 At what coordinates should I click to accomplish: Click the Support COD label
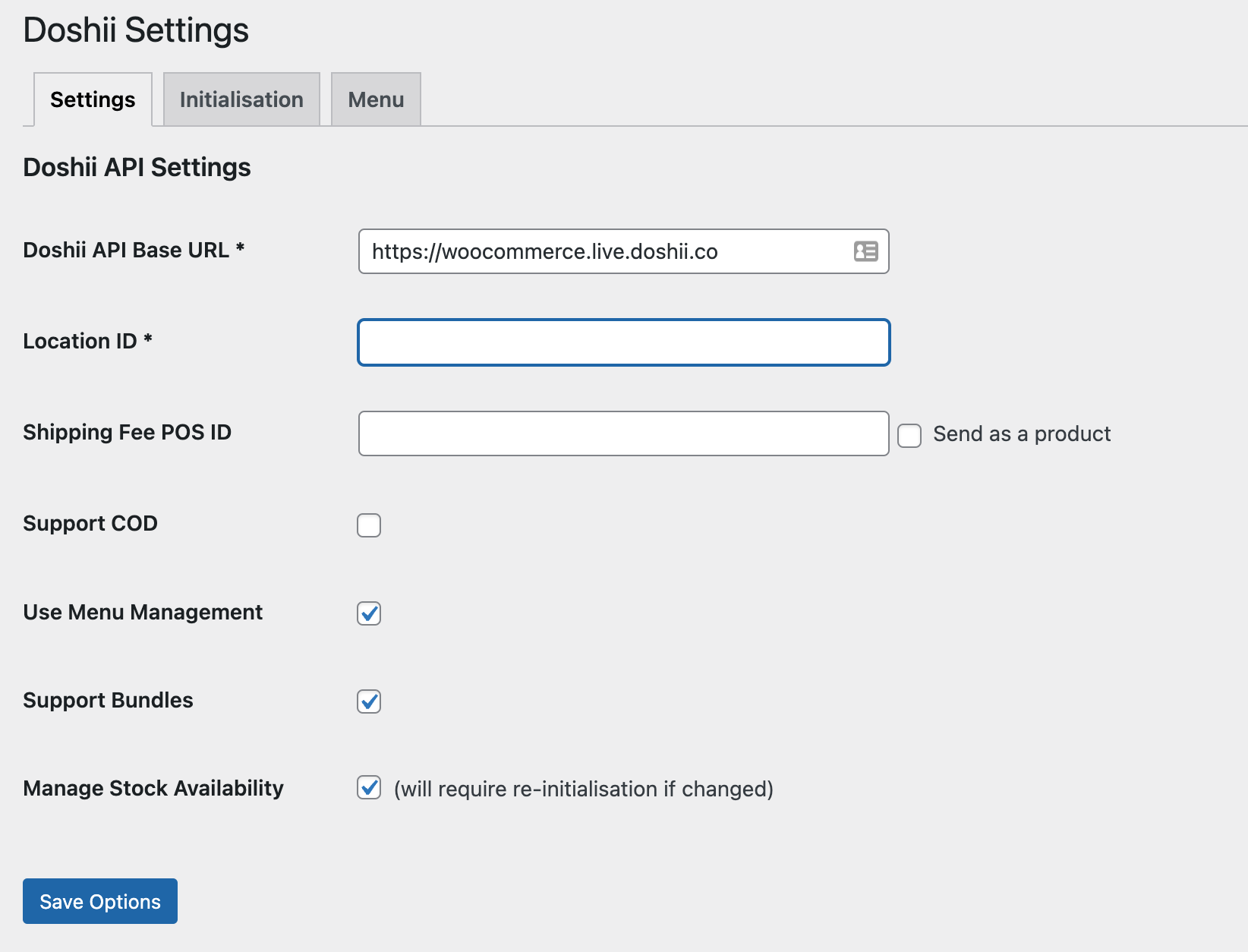pos(90,524)
